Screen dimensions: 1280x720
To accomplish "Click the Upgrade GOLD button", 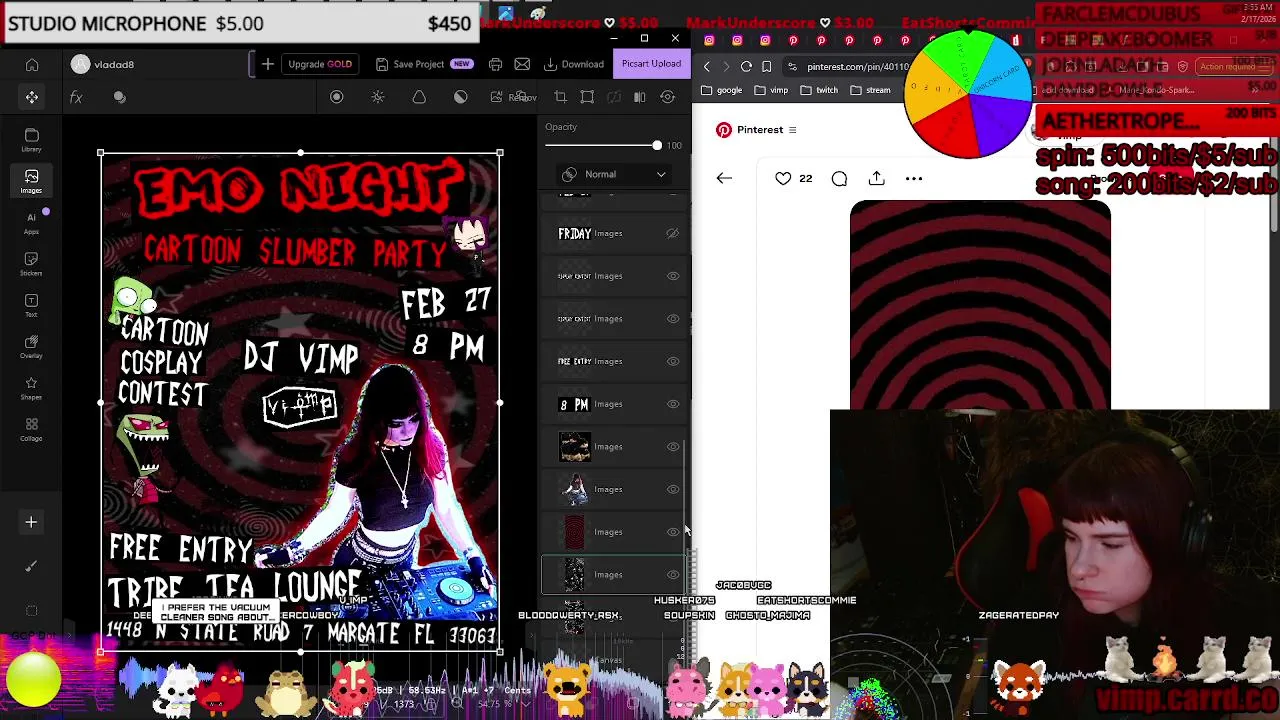I will [x=320, y=64].
